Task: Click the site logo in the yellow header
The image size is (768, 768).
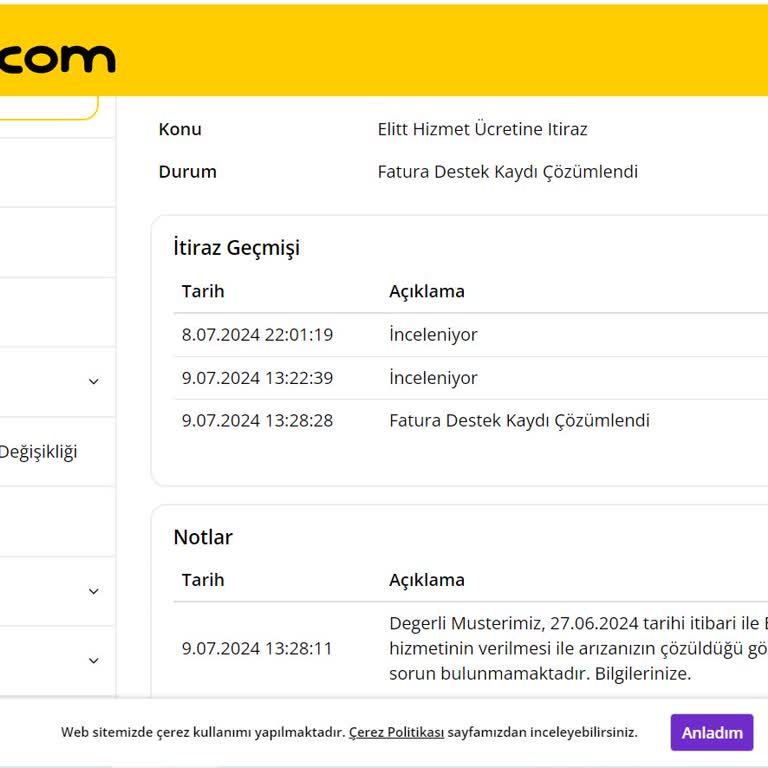Action: [x=57, y=58]
